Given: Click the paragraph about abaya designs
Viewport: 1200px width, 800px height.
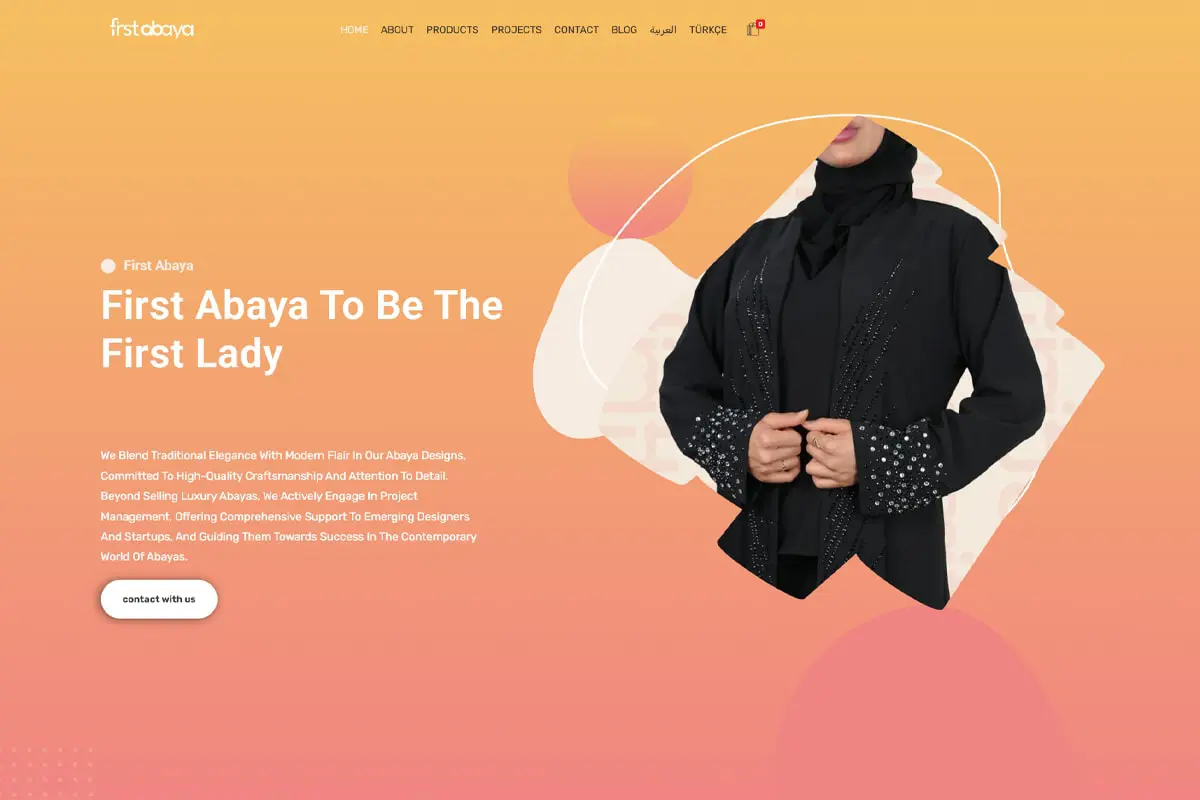Looking at the screenshot, I should (289, 506).
